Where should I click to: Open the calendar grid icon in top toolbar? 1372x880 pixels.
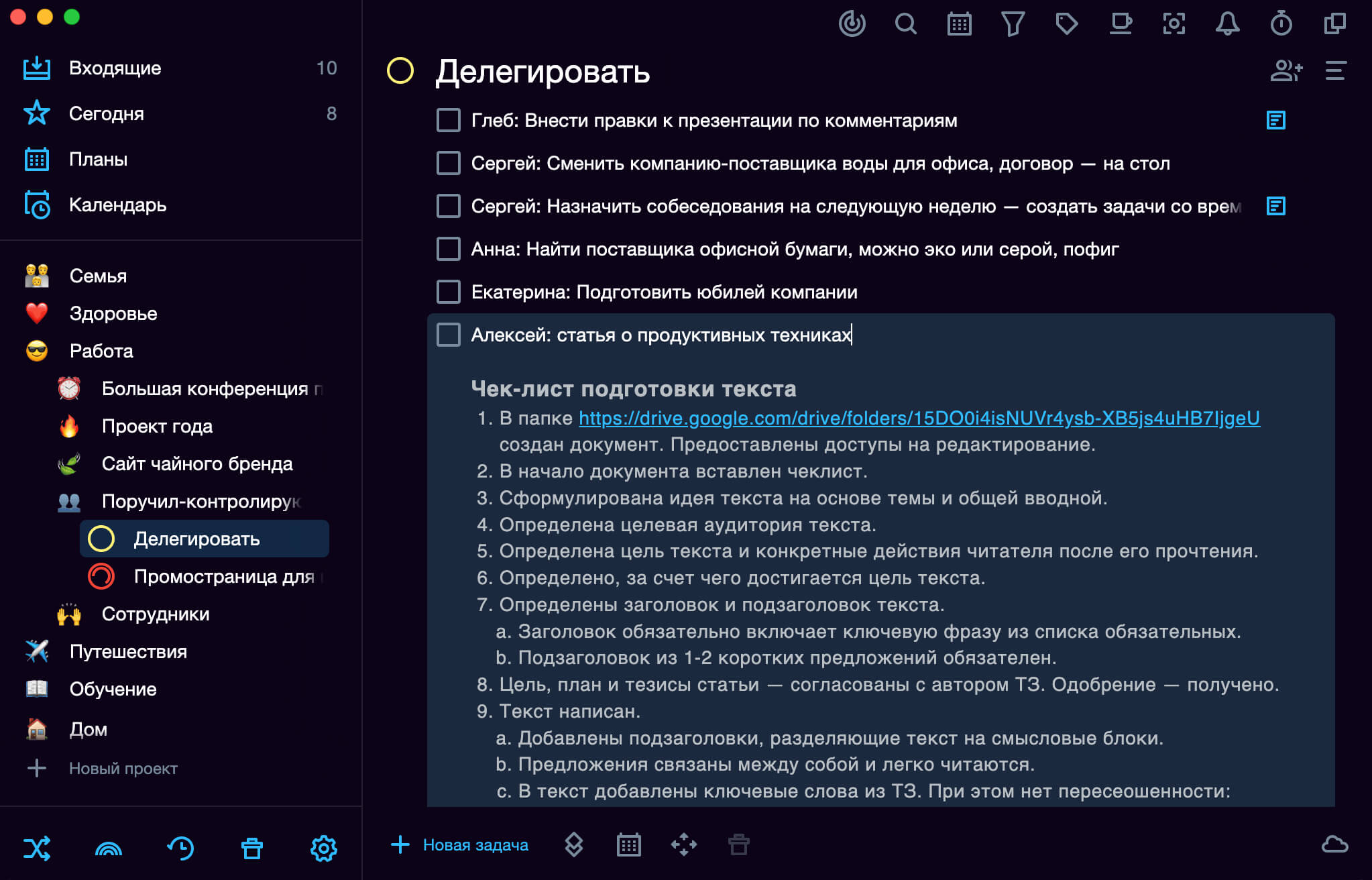click(959, 24)
